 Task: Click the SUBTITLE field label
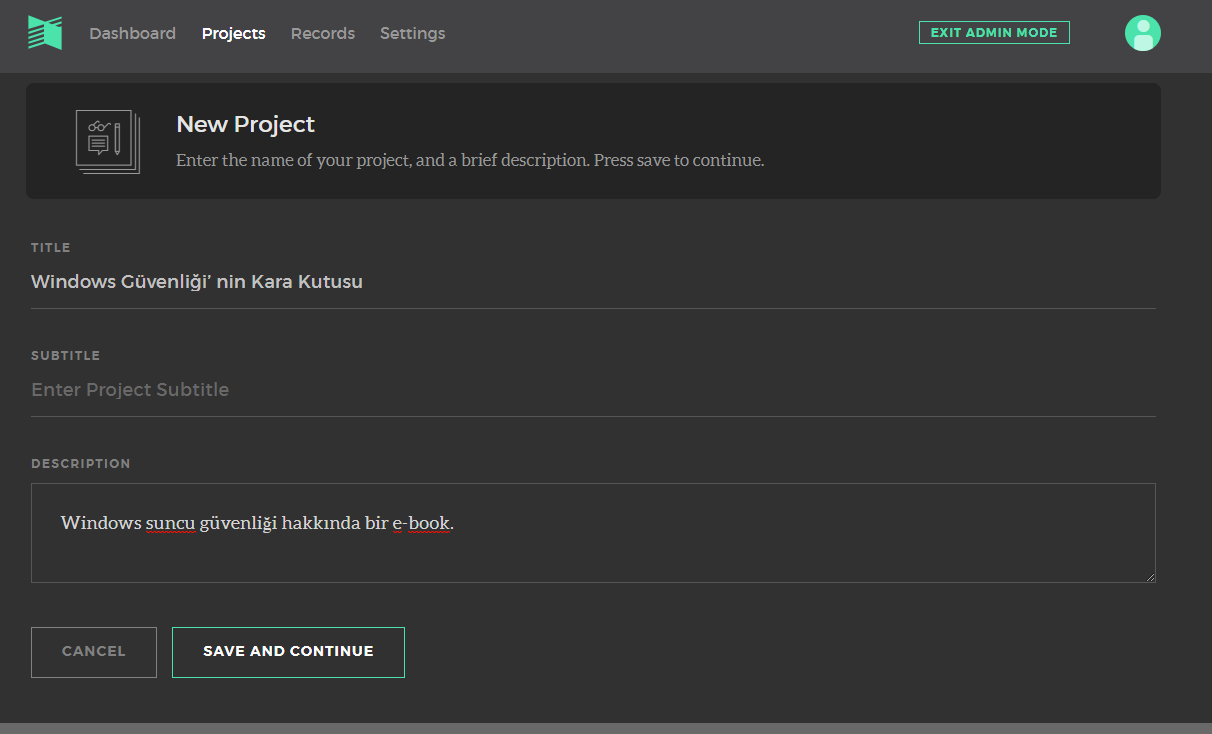pyautogui.click(x=66, y=356)
